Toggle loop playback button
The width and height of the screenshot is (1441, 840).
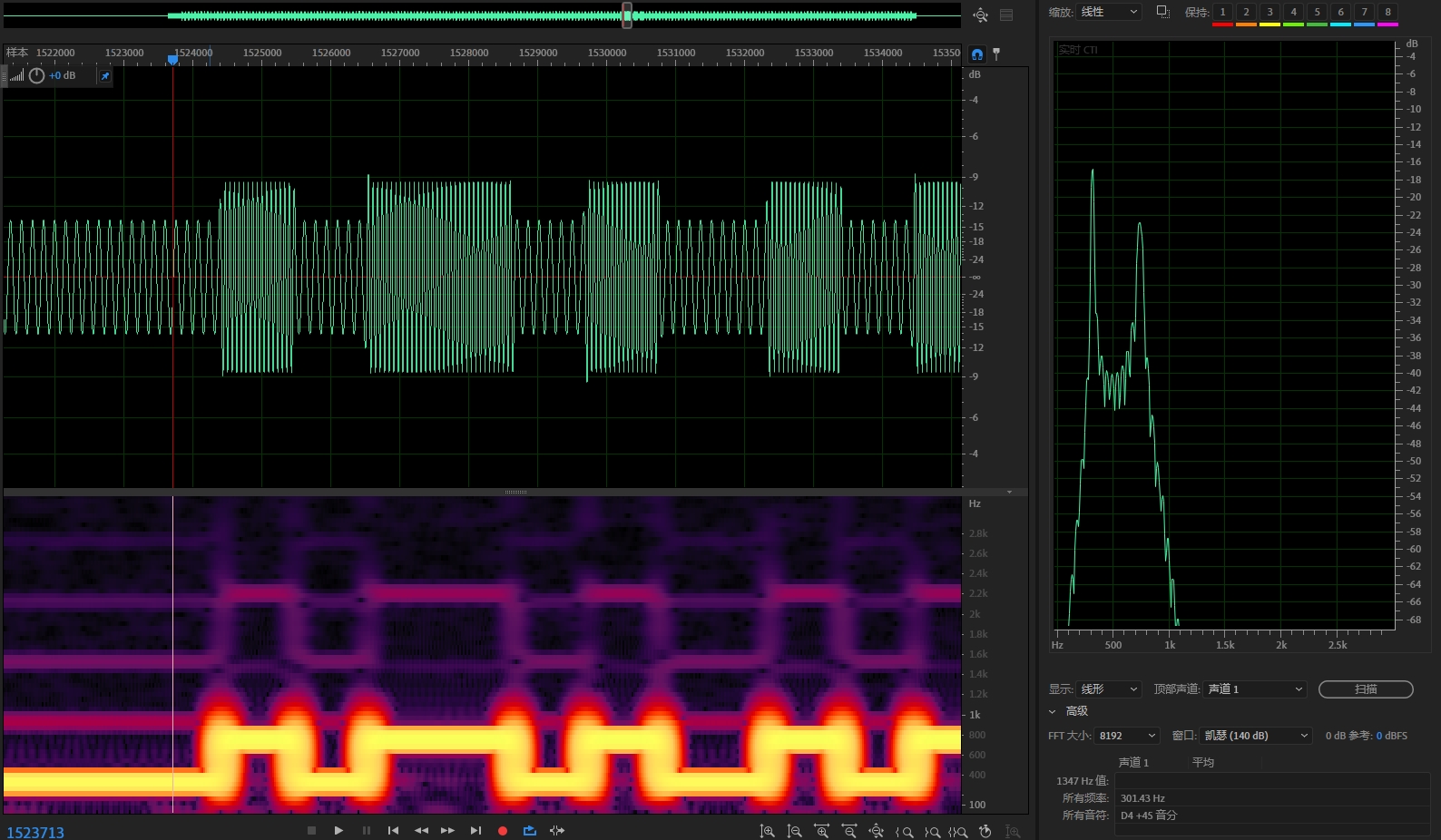(530, 831)
